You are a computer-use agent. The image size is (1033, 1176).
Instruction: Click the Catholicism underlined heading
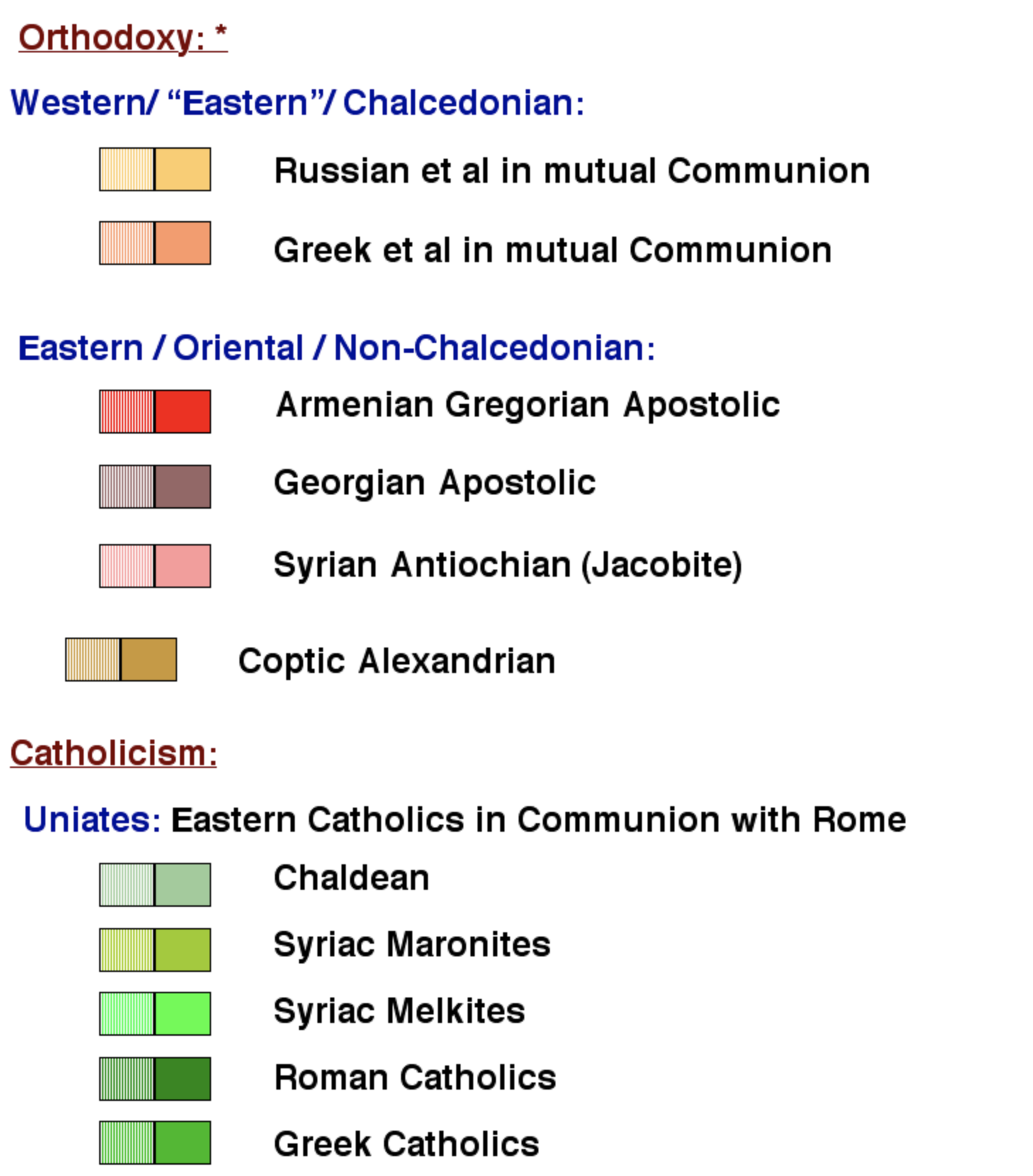[113, 752]
